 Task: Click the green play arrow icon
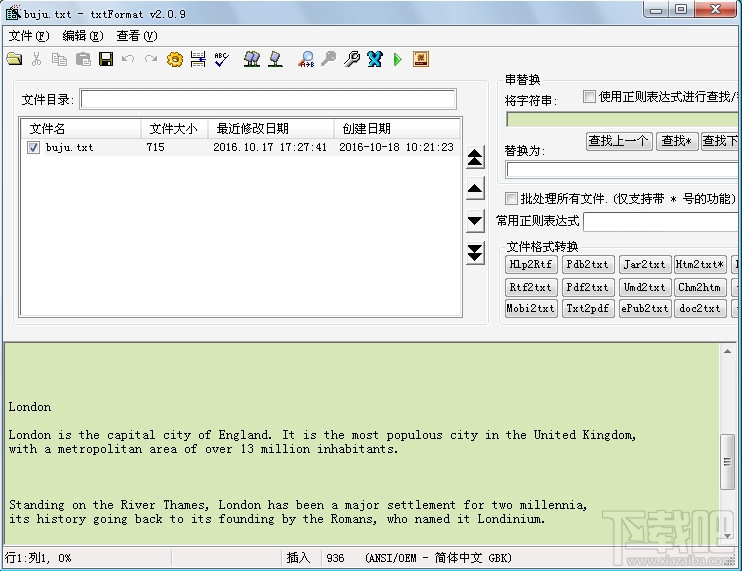pyautogui.click(x=398, y=59)
